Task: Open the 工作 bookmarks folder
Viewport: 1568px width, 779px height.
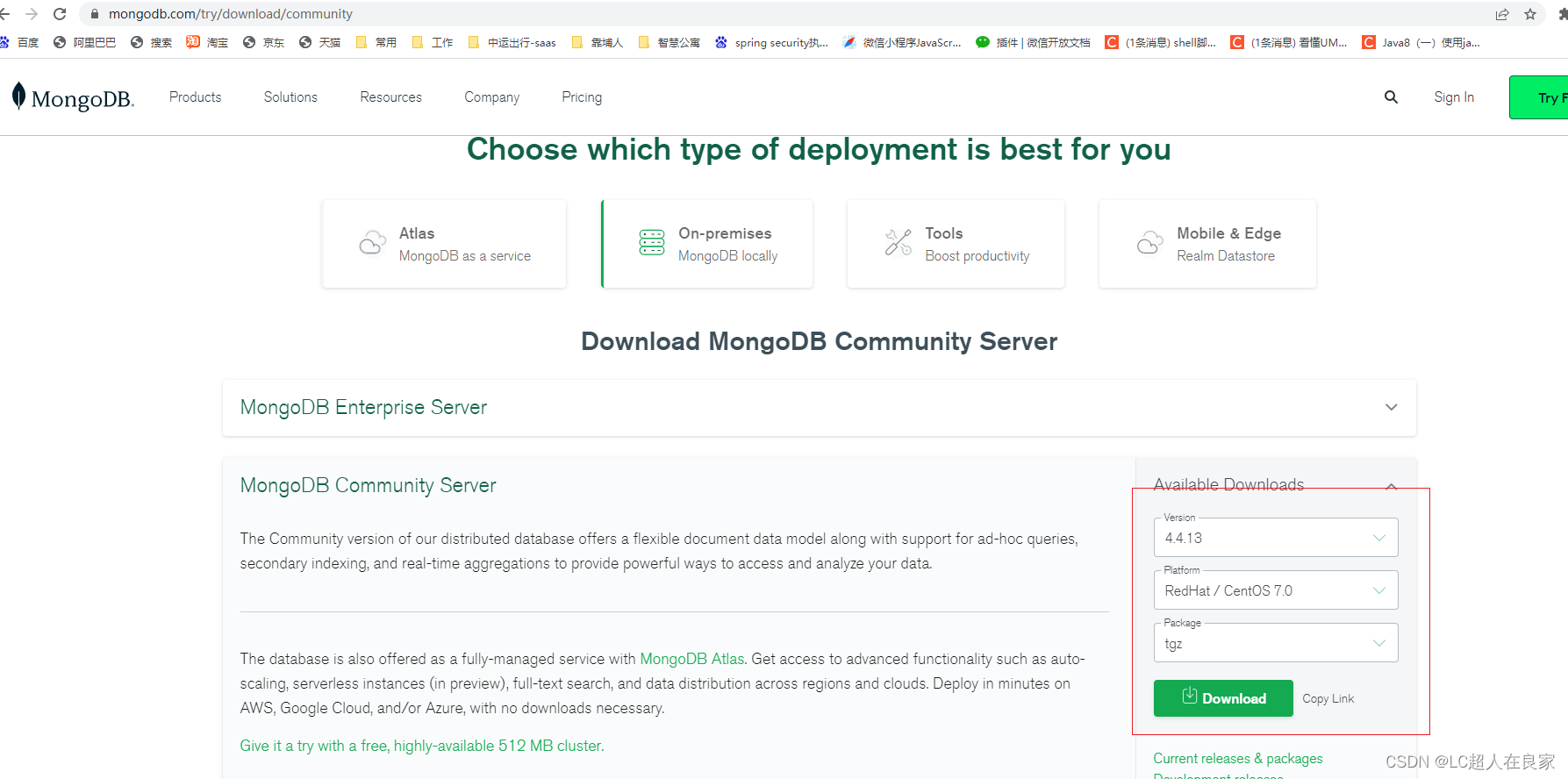Action: pos(432,42)
